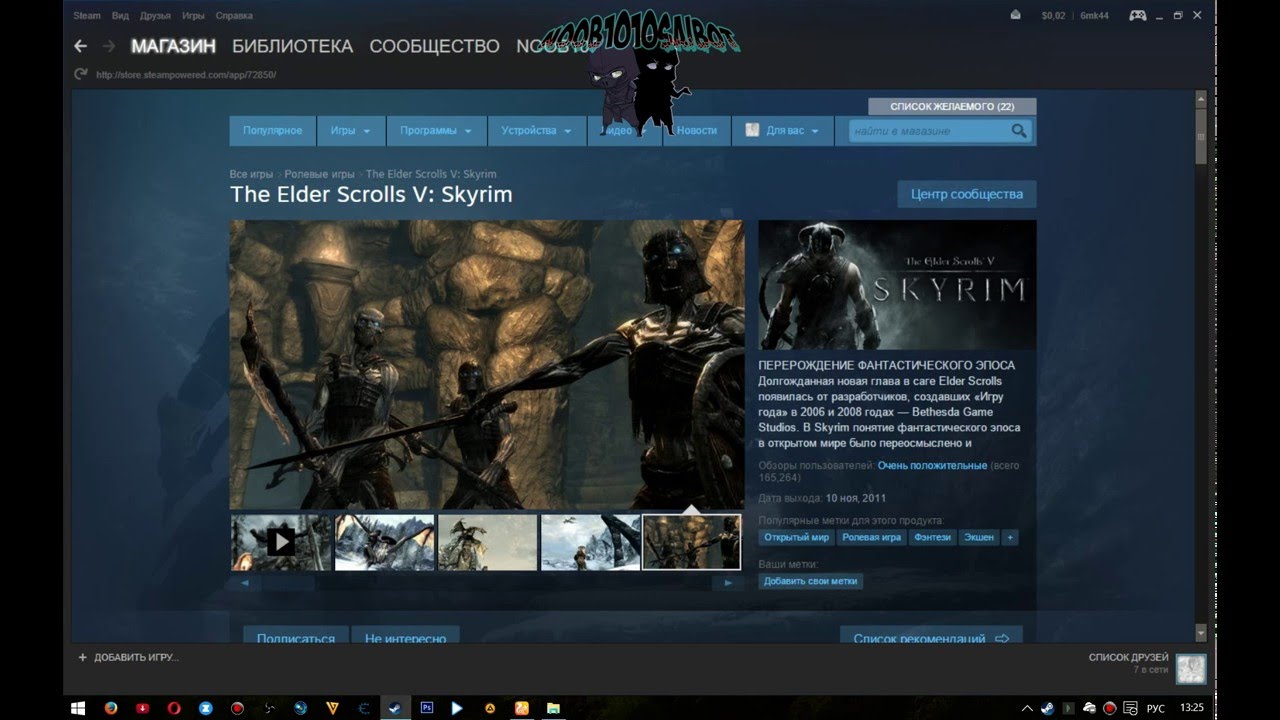
Task: Go to БИБЛИОТЕКА section
Action: coord(292,46)
